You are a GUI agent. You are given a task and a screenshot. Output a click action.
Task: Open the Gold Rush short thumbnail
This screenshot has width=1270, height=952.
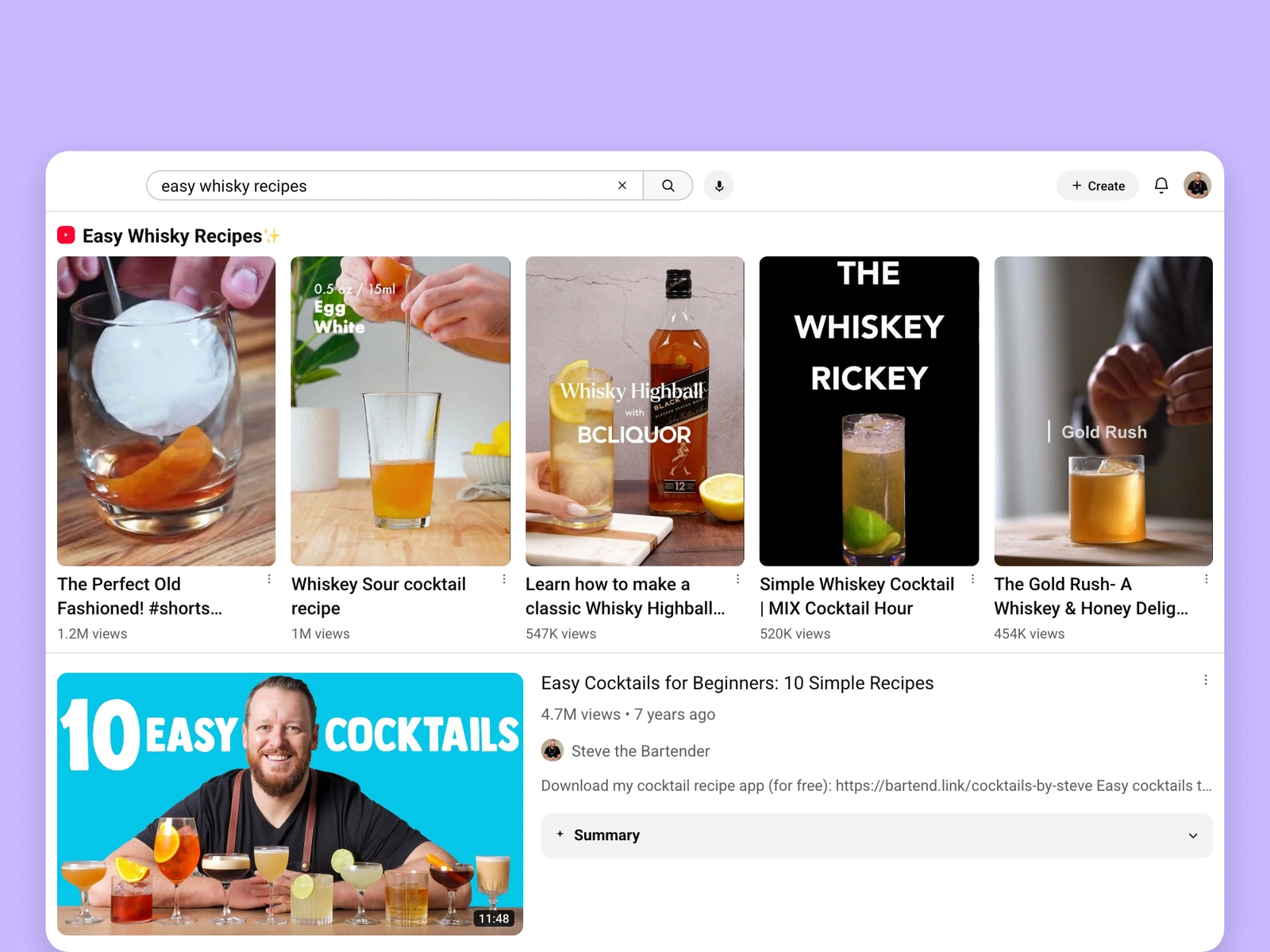pyautogui.click(x=1103, y=411)
